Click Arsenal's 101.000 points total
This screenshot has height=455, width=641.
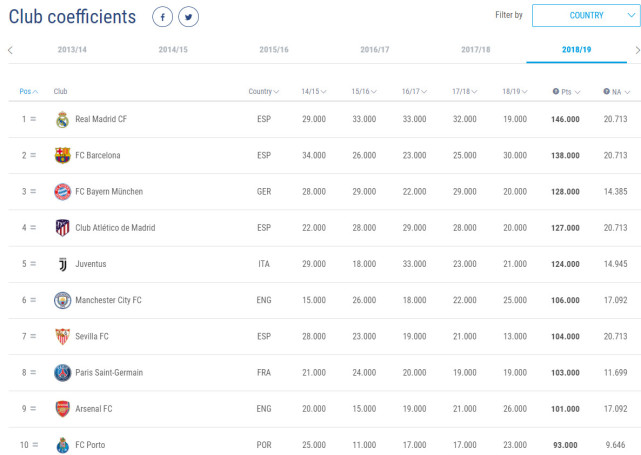pyautogui.click(x=565, y=409)
